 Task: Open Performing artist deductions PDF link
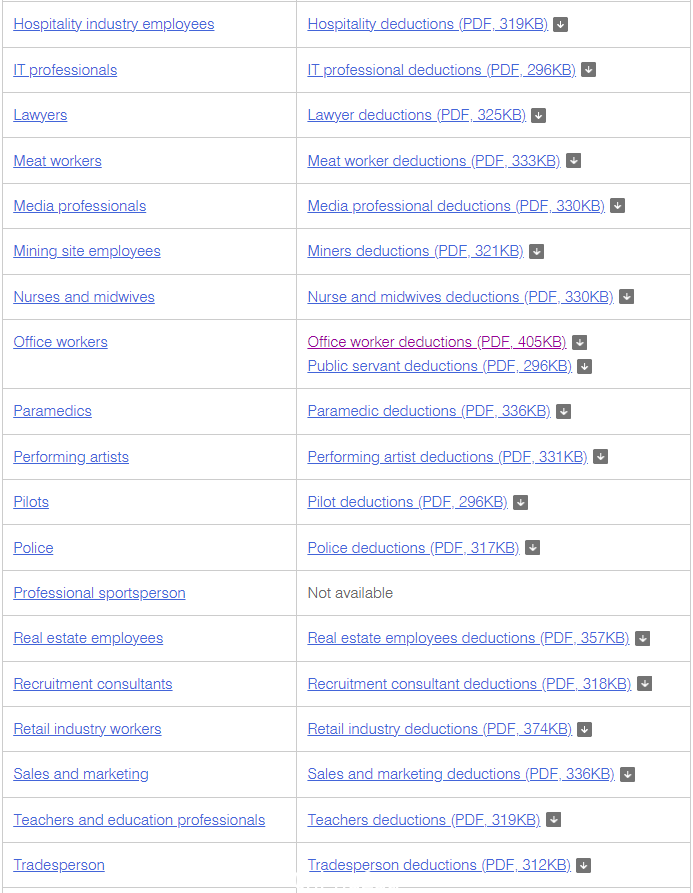448,457
